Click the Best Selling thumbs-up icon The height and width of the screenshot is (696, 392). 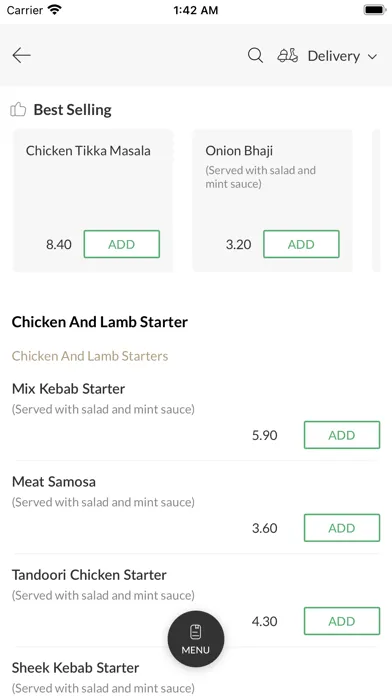[x=18, y=110]
